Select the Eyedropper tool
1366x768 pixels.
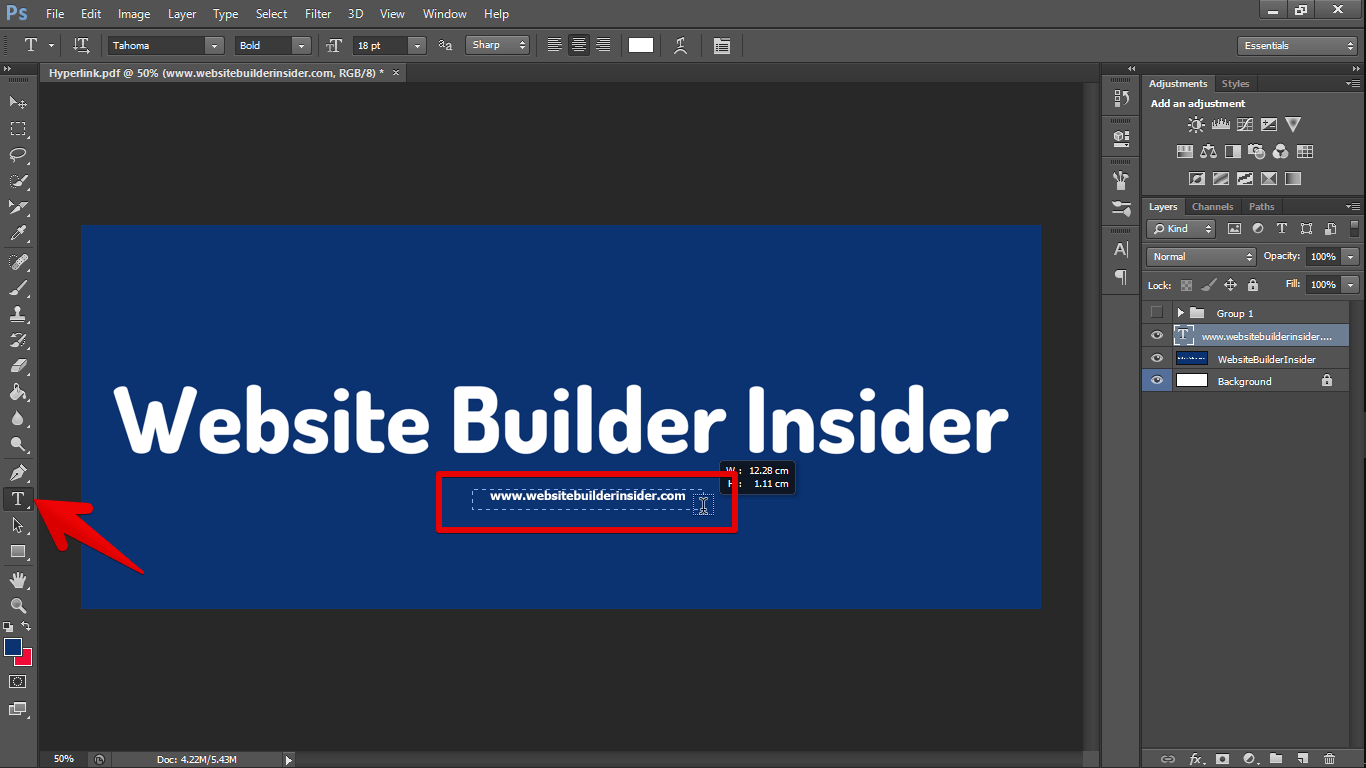(x=18, y=234)
